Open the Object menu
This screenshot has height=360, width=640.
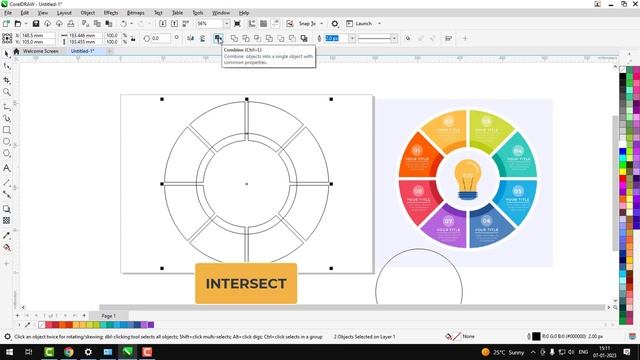tap(87, 13)
